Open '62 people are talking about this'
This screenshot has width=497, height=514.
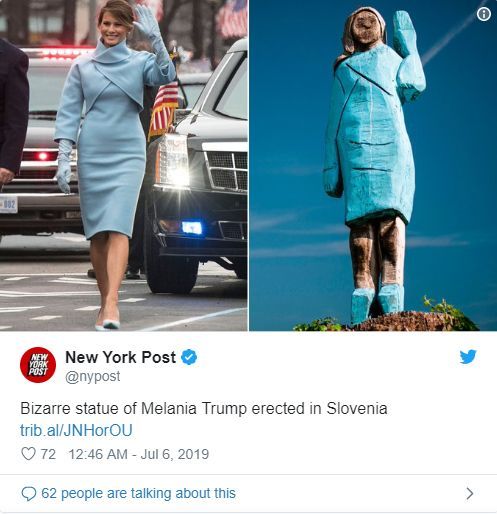138,493
